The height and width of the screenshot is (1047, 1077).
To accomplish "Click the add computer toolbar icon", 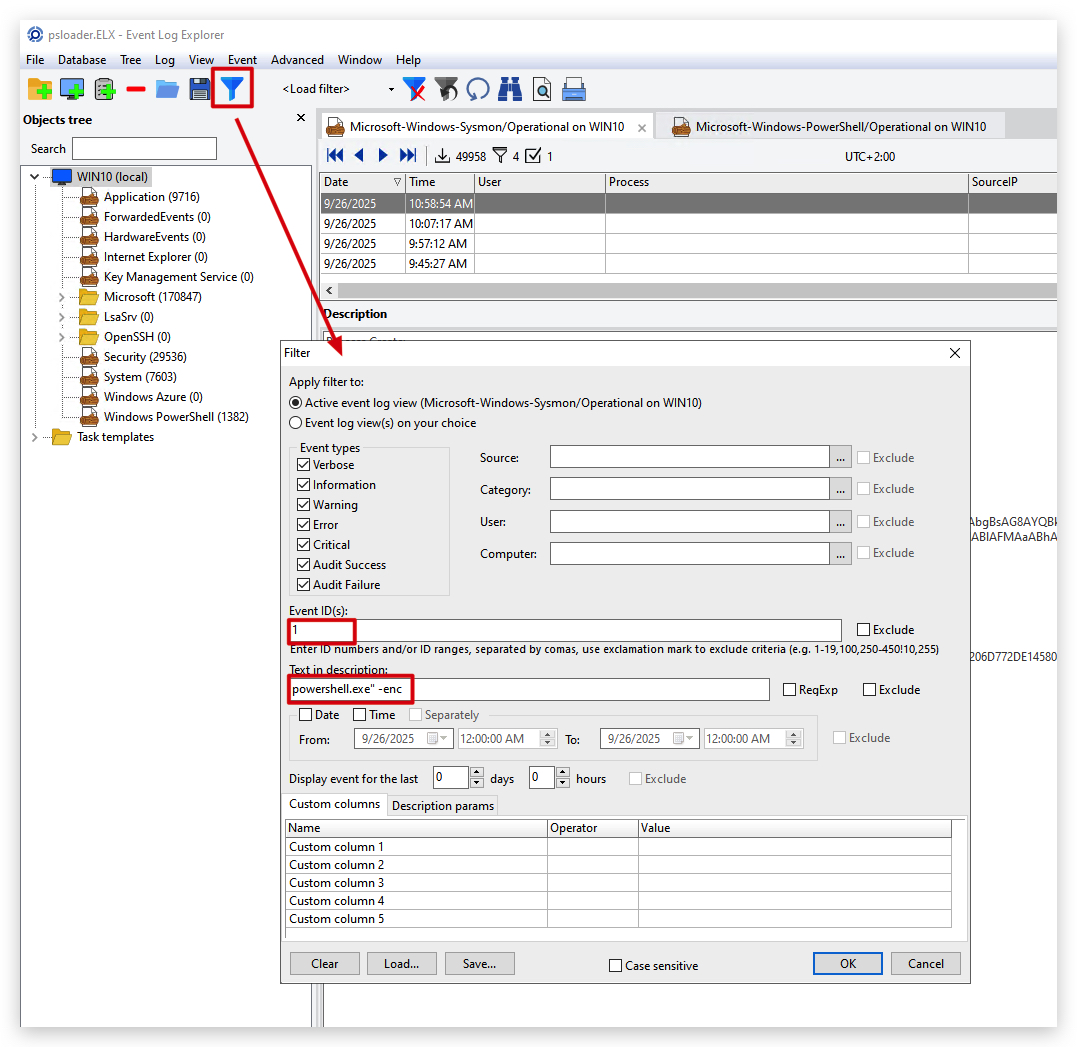I will click(72, 89).
